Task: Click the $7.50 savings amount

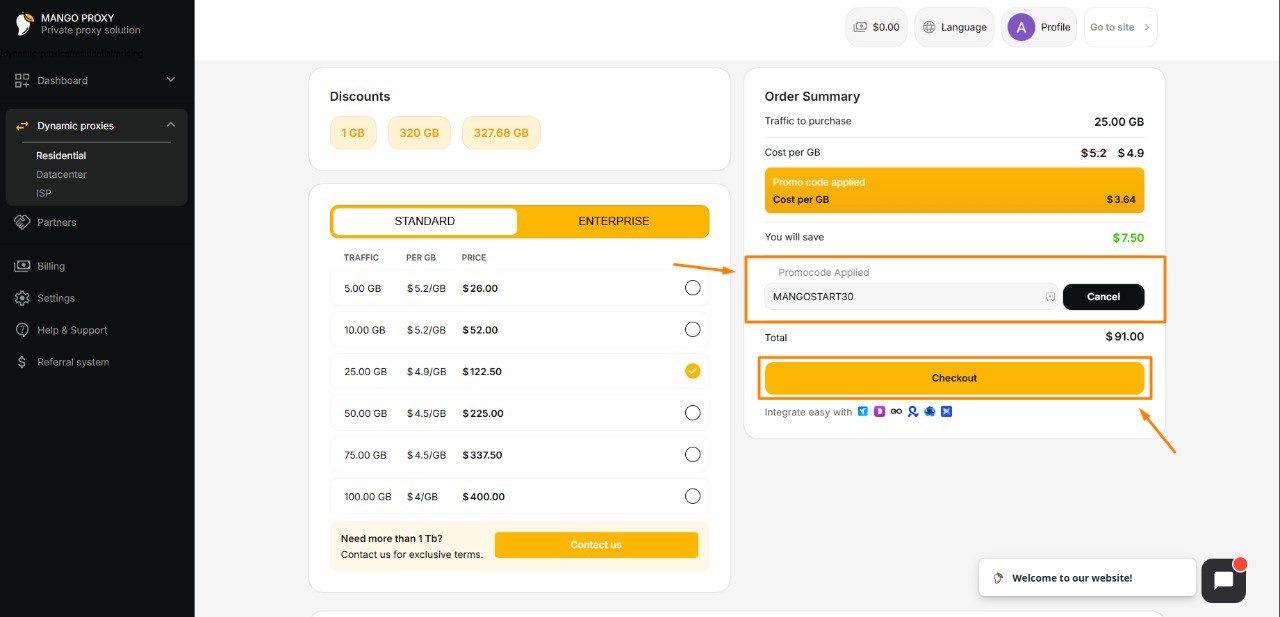Action: point(1128,238)
